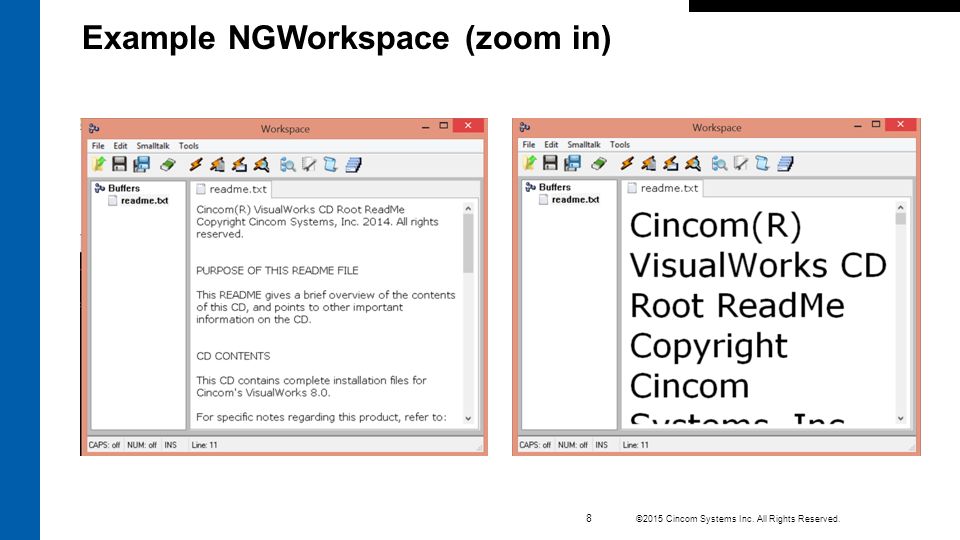Select readme.txt under Buffers in left window

(x=138, y=200)
